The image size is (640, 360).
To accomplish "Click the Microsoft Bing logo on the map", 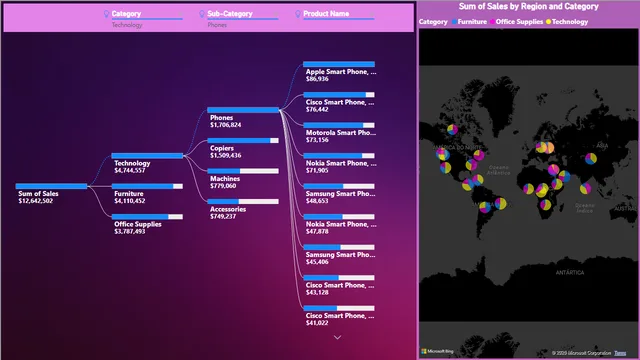I will (437, 351).
